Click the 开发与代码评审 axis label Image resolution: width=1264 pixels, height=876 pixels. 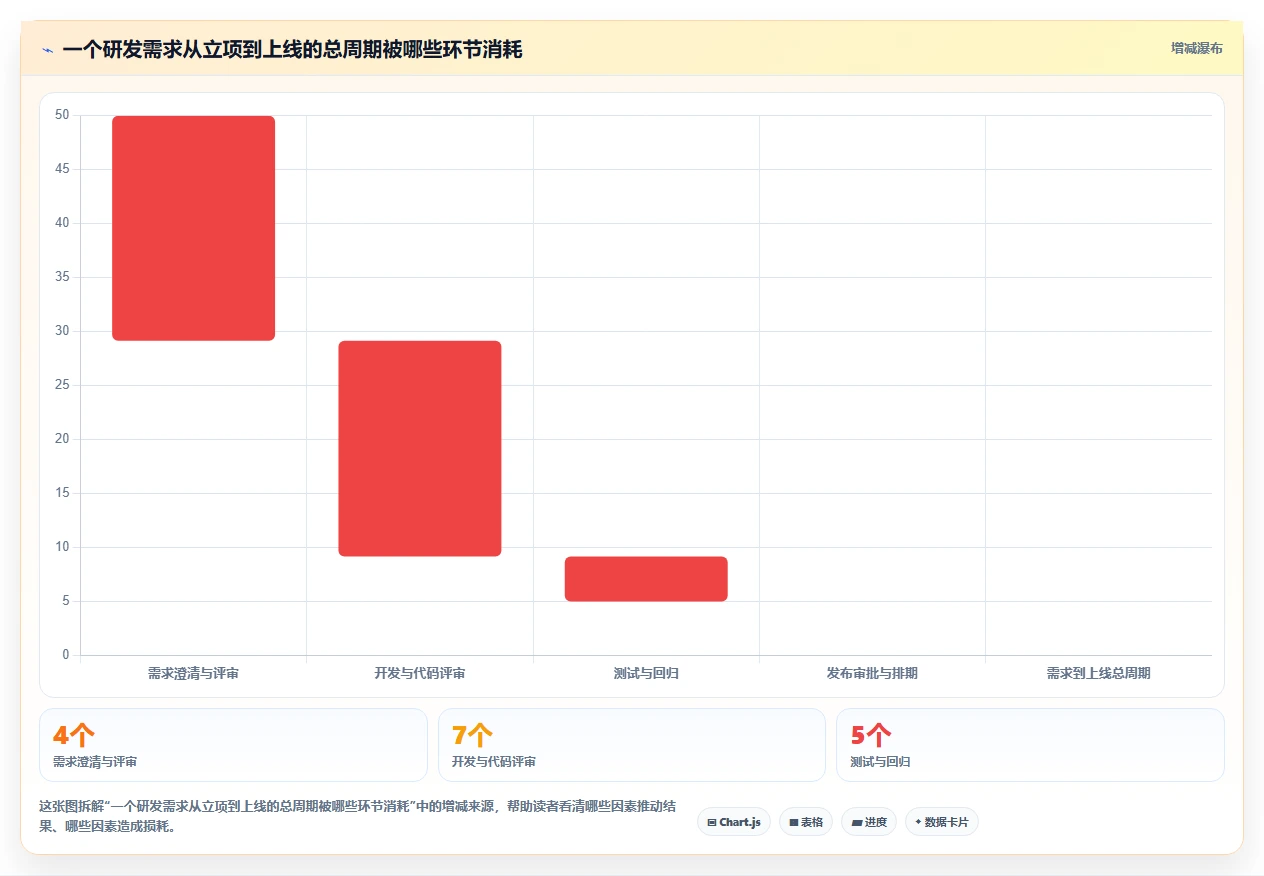coord(420,673)
